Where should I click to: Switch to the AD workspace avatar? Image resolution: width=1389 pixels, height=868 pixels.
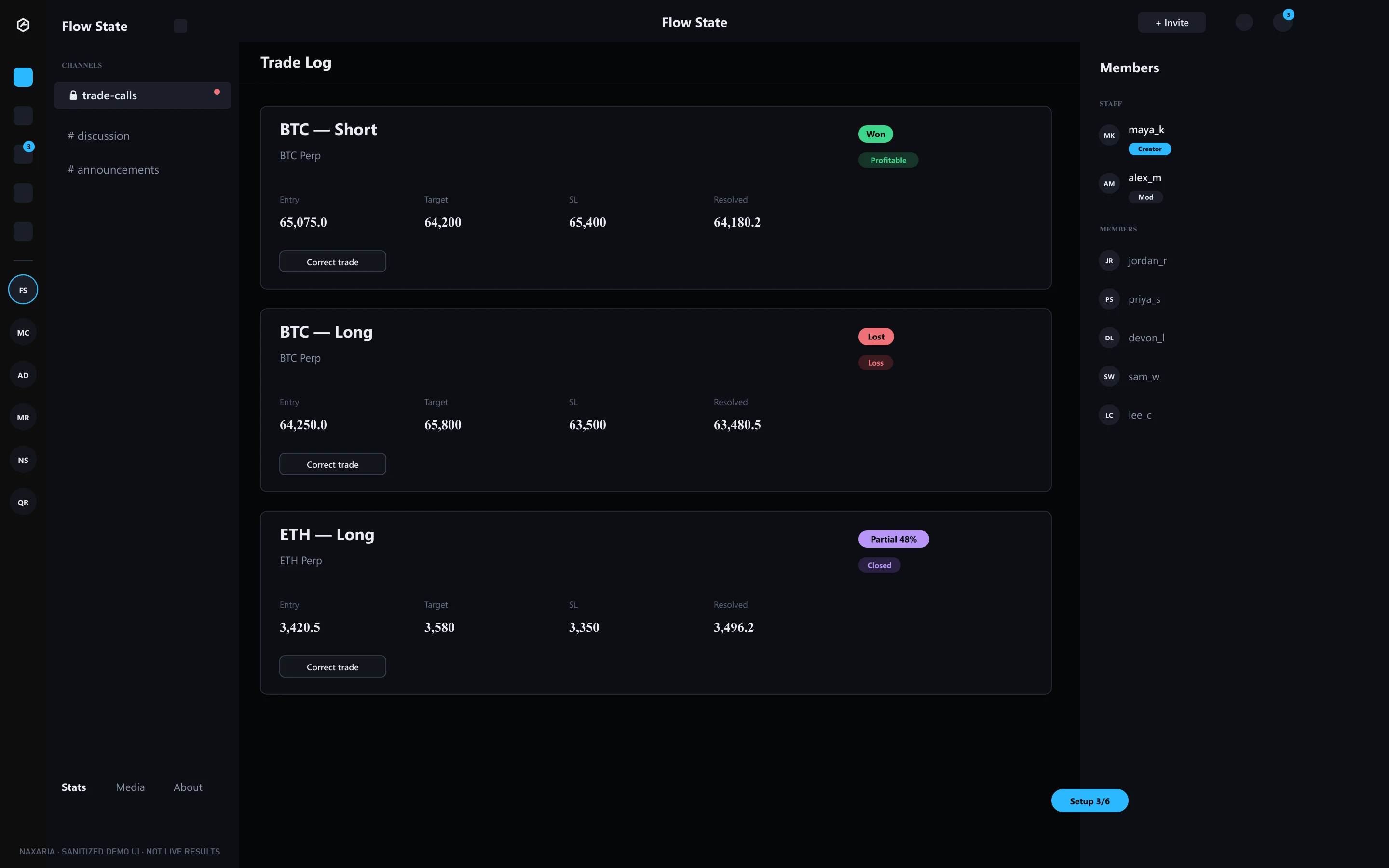(23, 375)
